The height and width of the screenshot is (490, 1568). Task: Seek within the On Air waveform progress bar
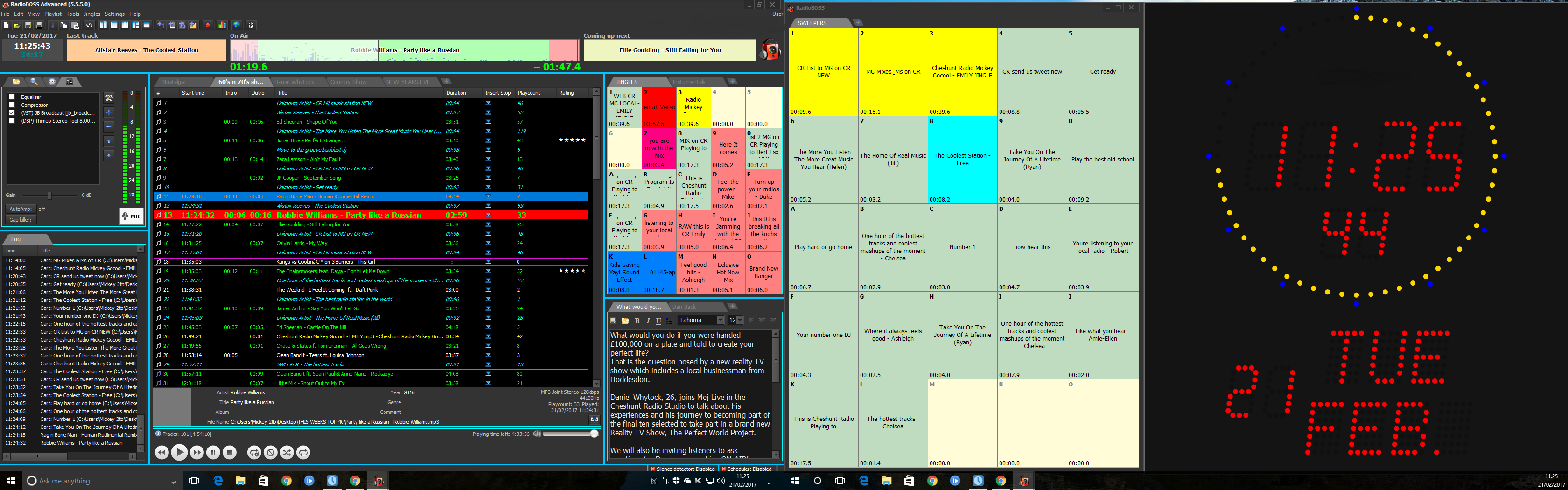(x=405, y=50)
